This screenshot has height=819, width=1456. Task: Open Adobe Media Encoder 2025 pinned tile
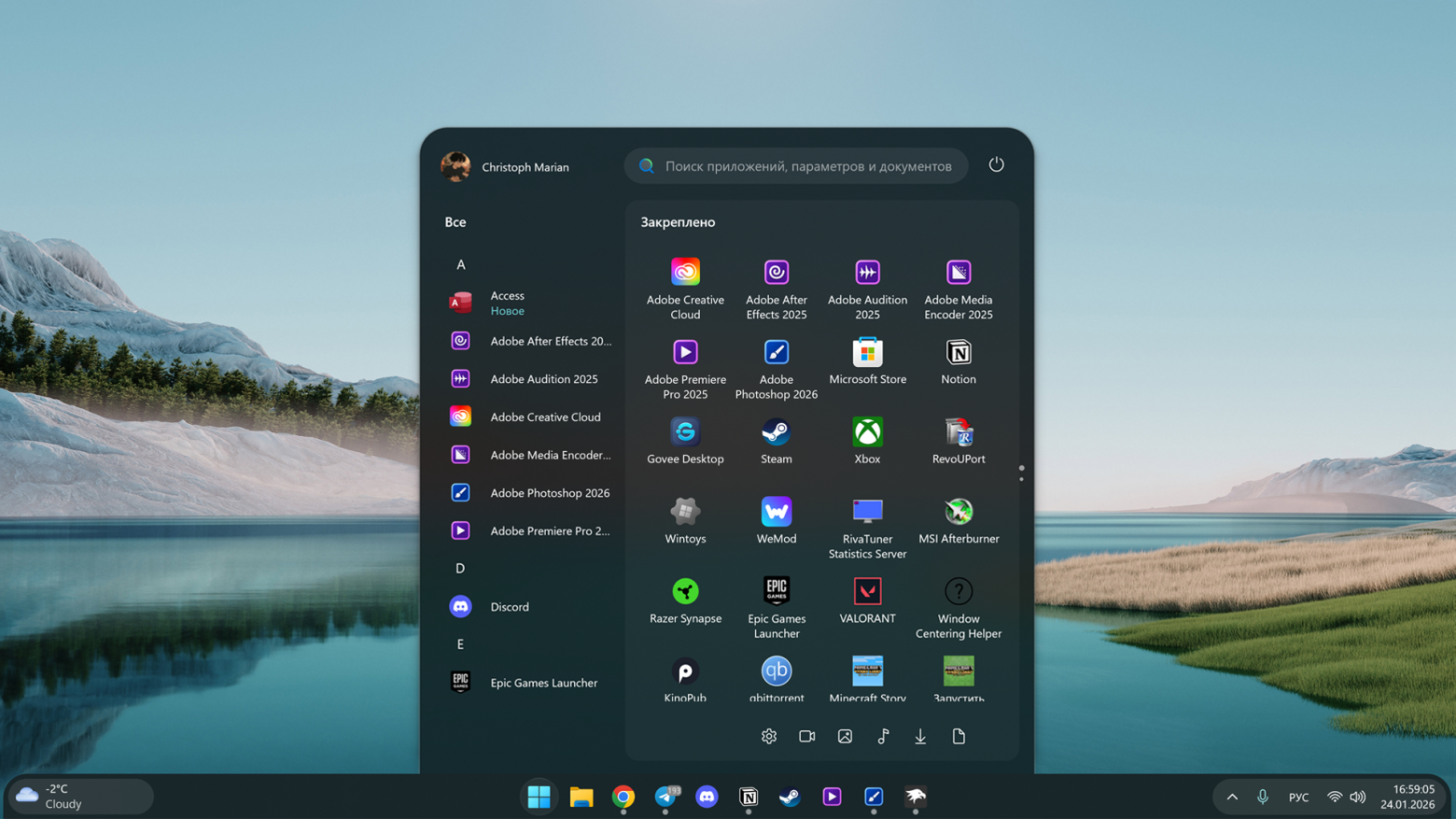click(x=959, y=289)
